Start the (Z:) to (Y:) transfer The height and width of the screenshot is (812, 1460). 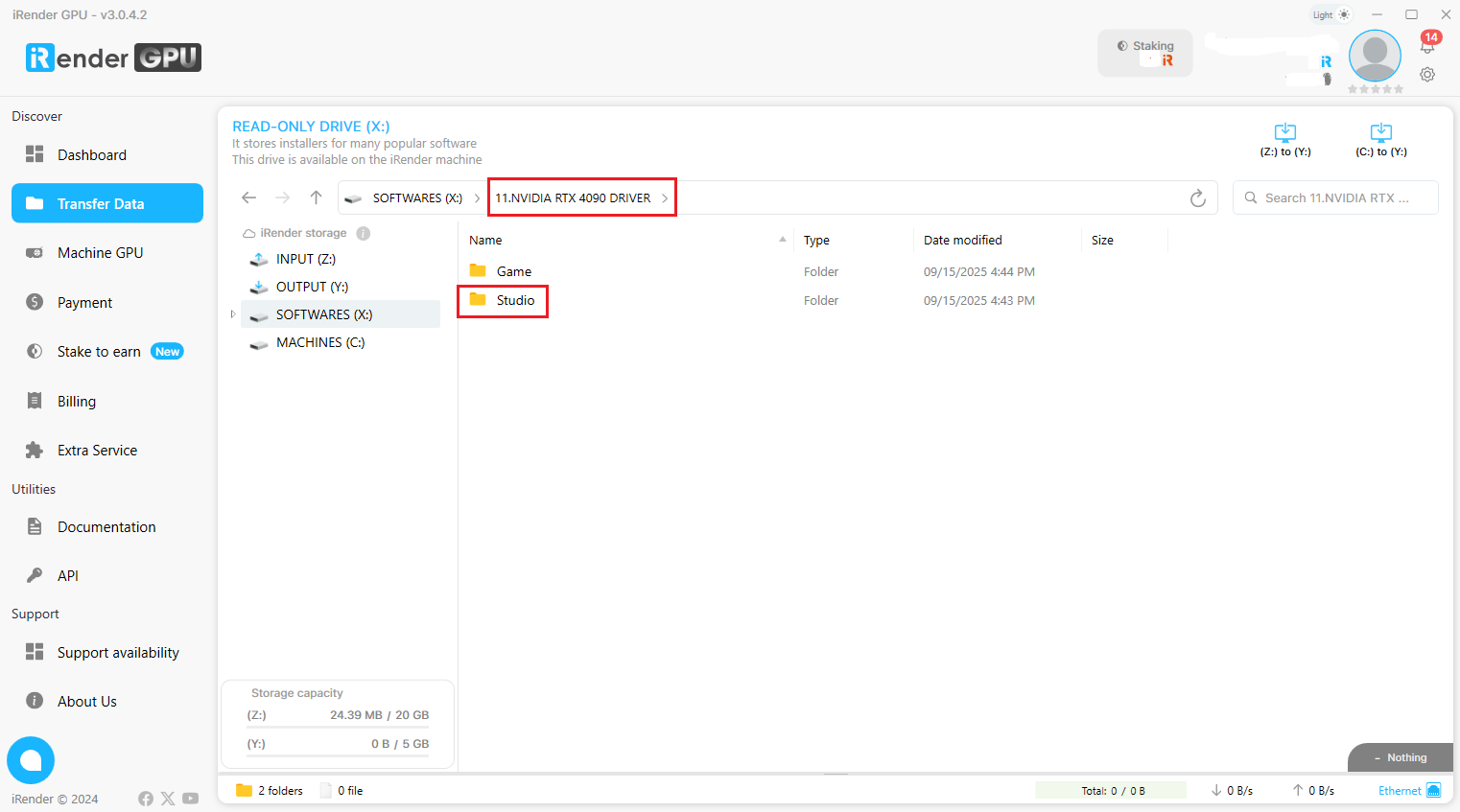1284,139
